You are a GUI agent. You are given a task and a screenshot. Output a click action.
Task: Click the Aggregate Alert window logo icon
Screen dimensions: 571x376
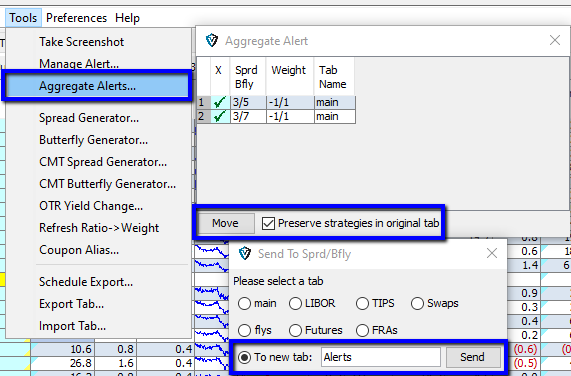coord(212,40)
